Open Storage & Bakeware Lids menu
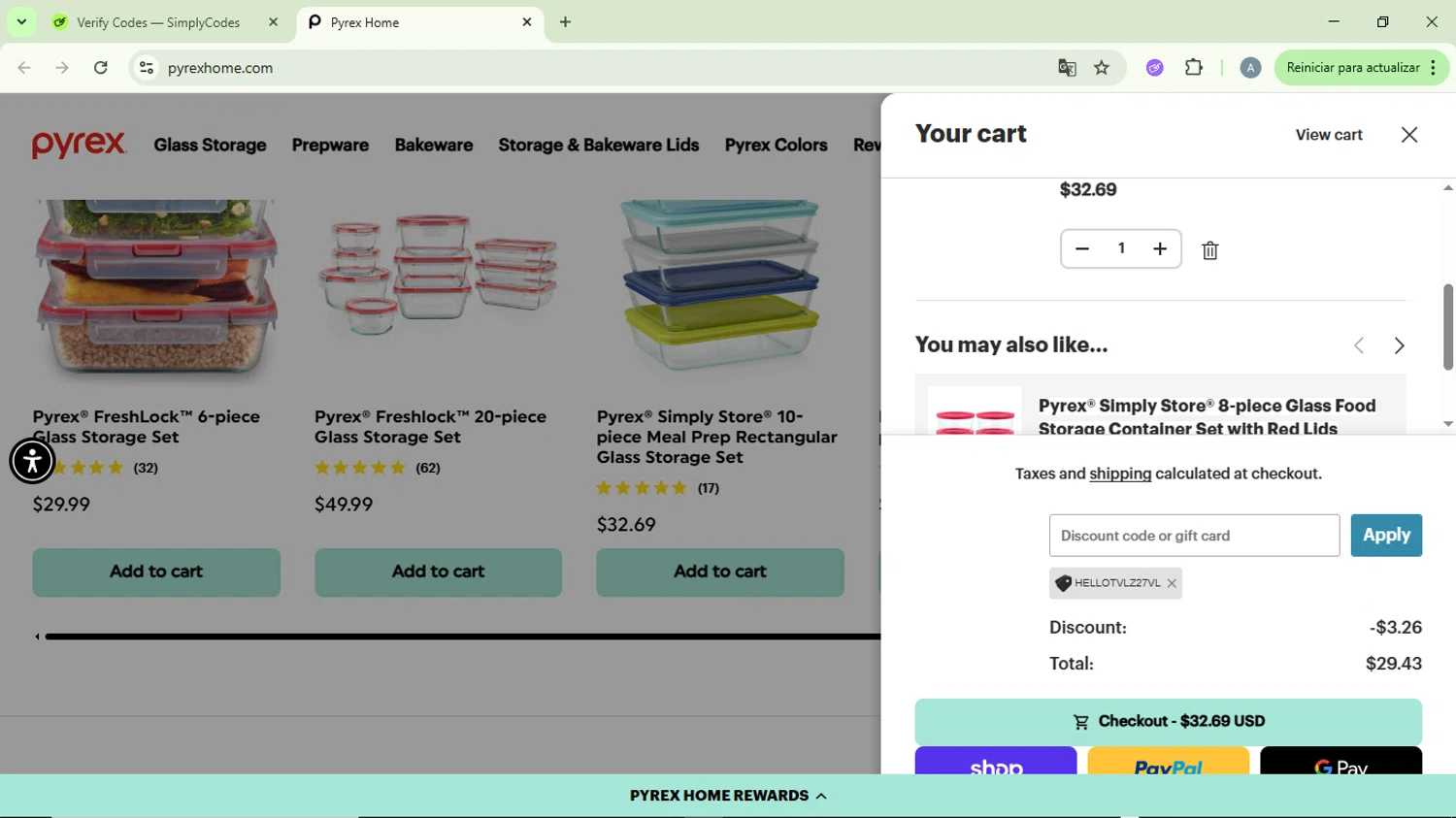Viewport: 1456px width, 818px height. click(599, 145)
